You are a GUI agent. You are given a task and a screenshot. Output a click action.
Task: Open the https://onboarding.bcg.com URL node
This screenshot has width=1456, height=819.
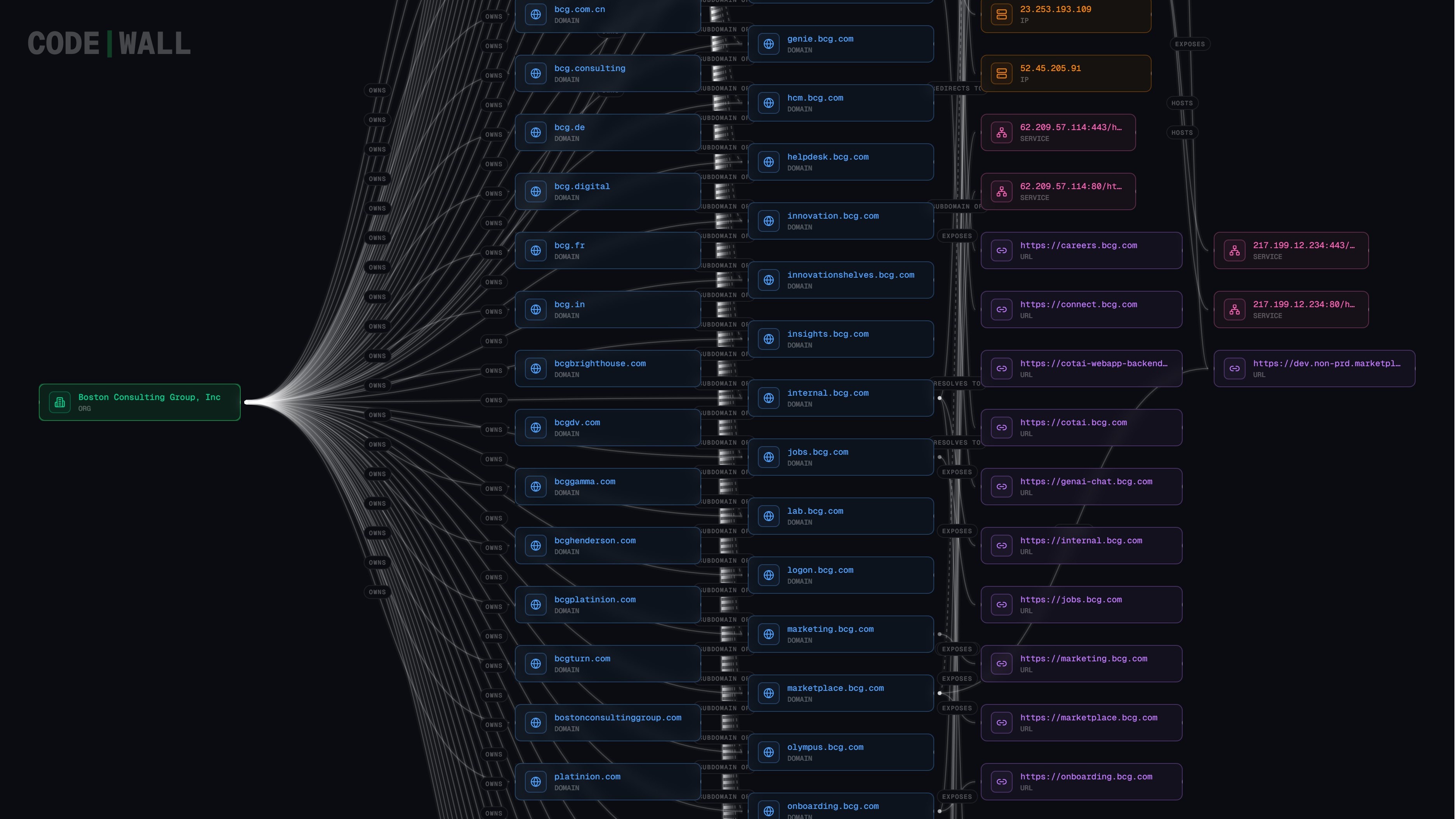(1081, 782)
